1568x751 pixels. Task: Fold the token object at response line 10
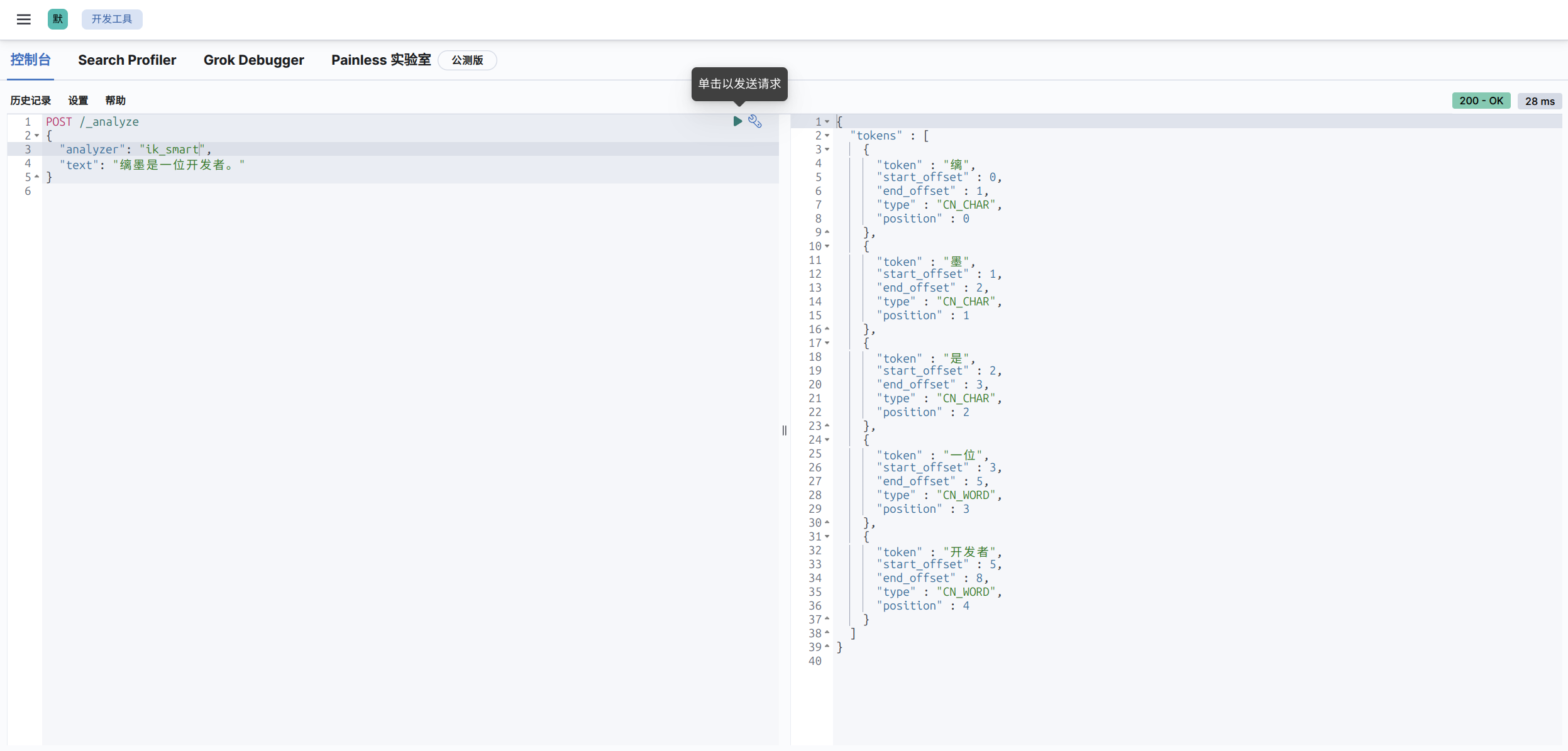point(827,246)
